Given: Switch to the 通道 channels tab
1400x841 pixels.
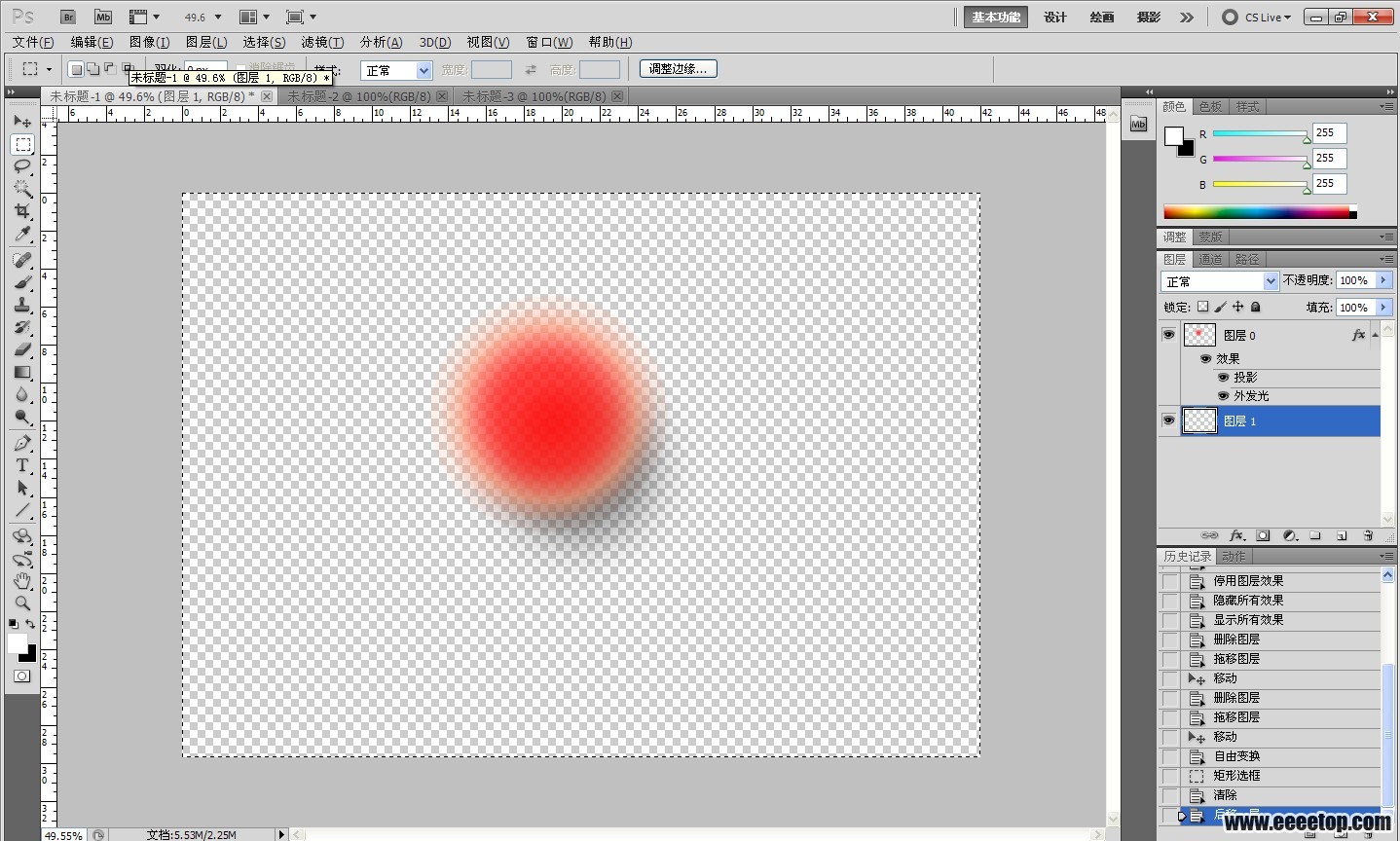Looking at the screenshot, I should coord(1210,259).
